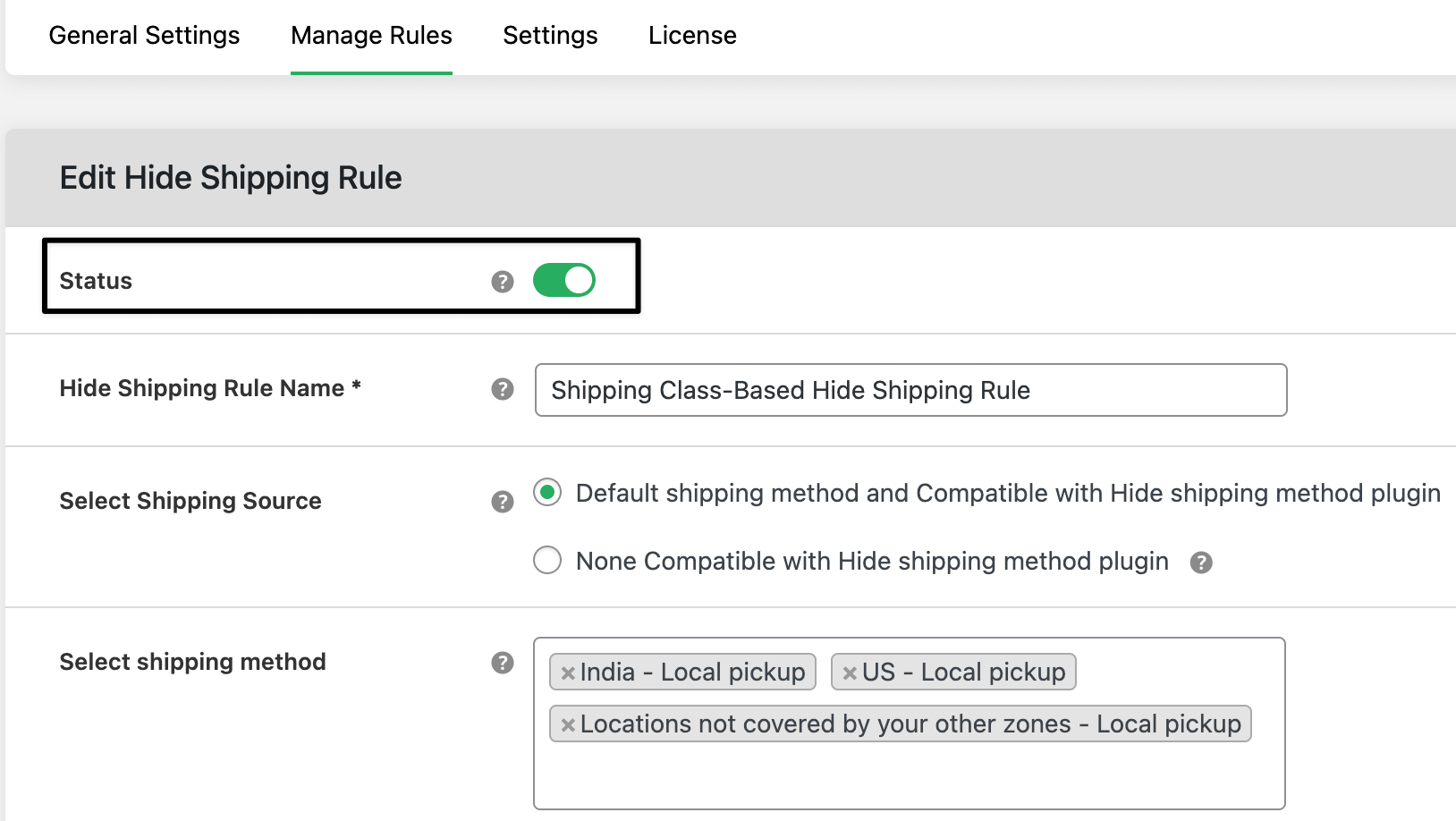Image resolution: width=1456 pixels, height=821 pixels.
Task: Select Default shipping method compatible option
Action: [546, 493]
